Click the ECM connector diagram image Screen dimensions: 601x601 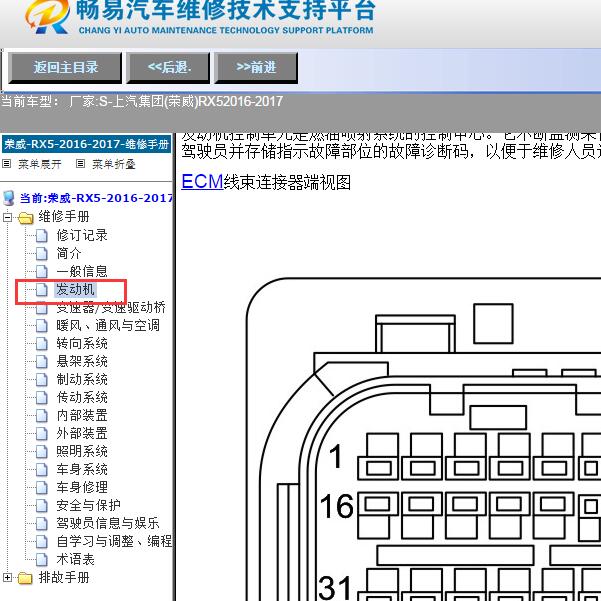point(424,439)
